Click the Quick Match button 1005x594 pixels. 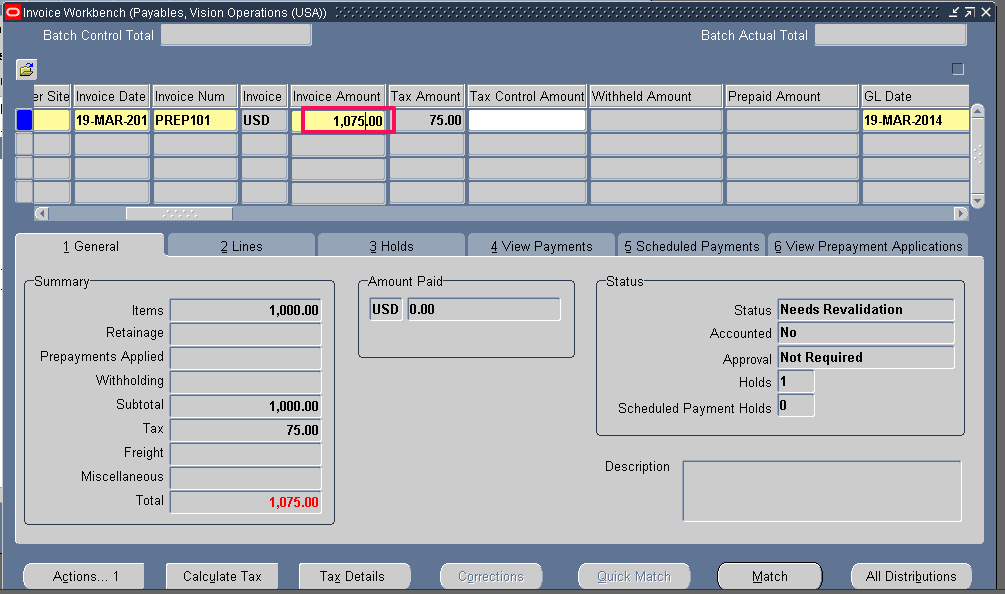coord(634,576)
